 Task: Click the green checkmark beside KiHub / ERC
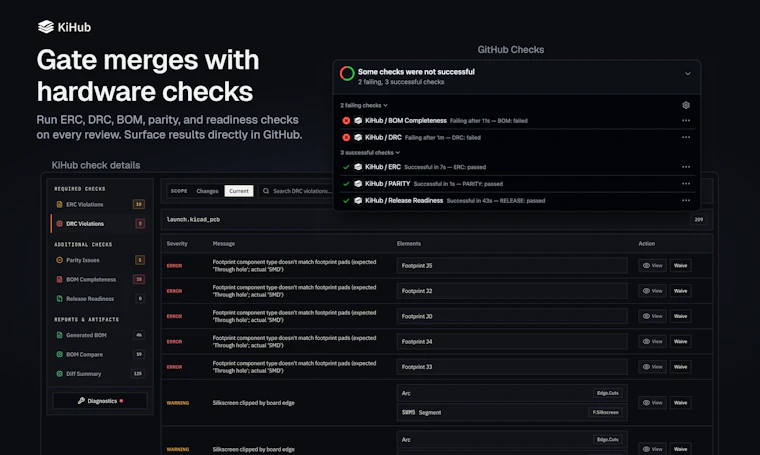tap(346, 167)
